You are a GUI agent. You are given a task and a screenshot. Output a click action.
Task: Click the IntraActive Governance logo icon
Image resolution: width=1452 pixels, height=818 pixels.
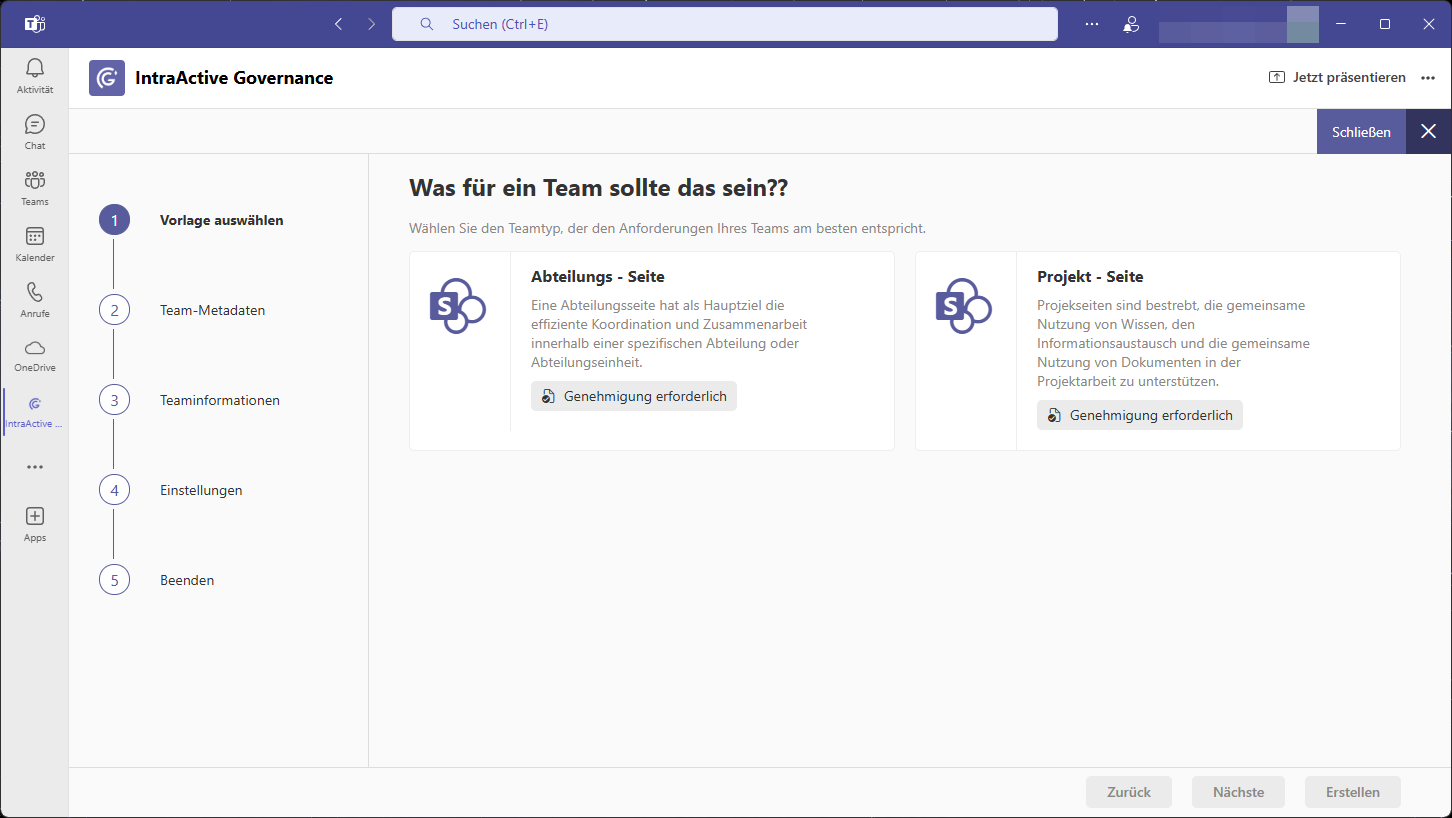point(107,78)
